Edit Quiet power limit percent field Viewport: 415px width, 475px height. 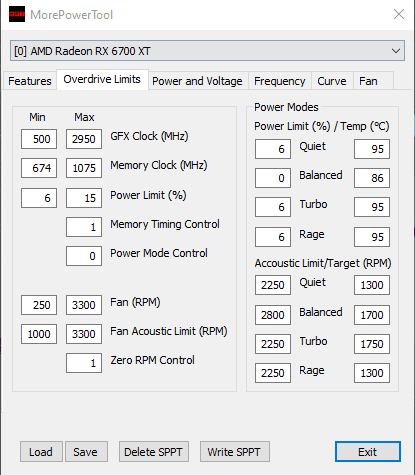273,149
